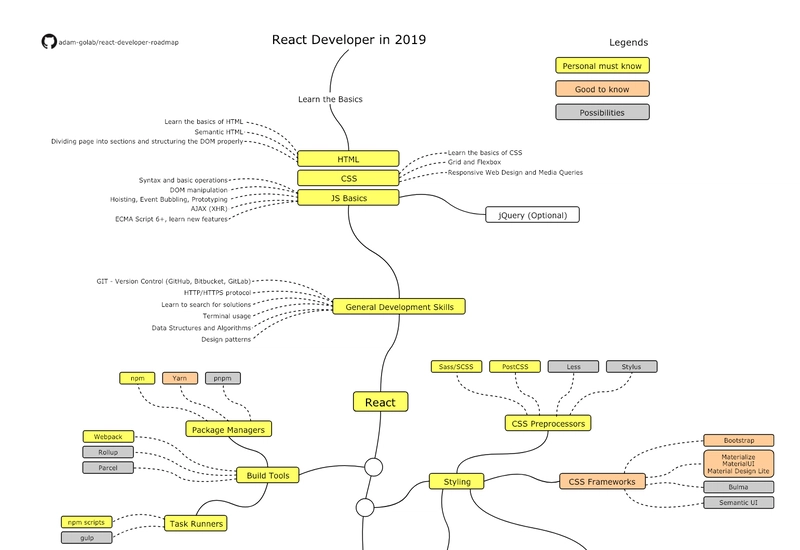Screen dimensions: 800x550
Task: Click Hoisting, Event Bubbling, Prototyping text
Action: pos(169,199)
